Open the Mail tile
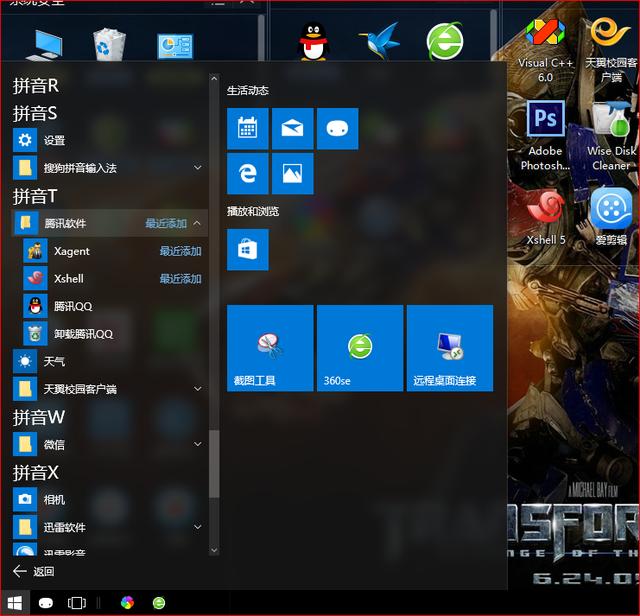This screenshot has height=616, width=640. 293,129
